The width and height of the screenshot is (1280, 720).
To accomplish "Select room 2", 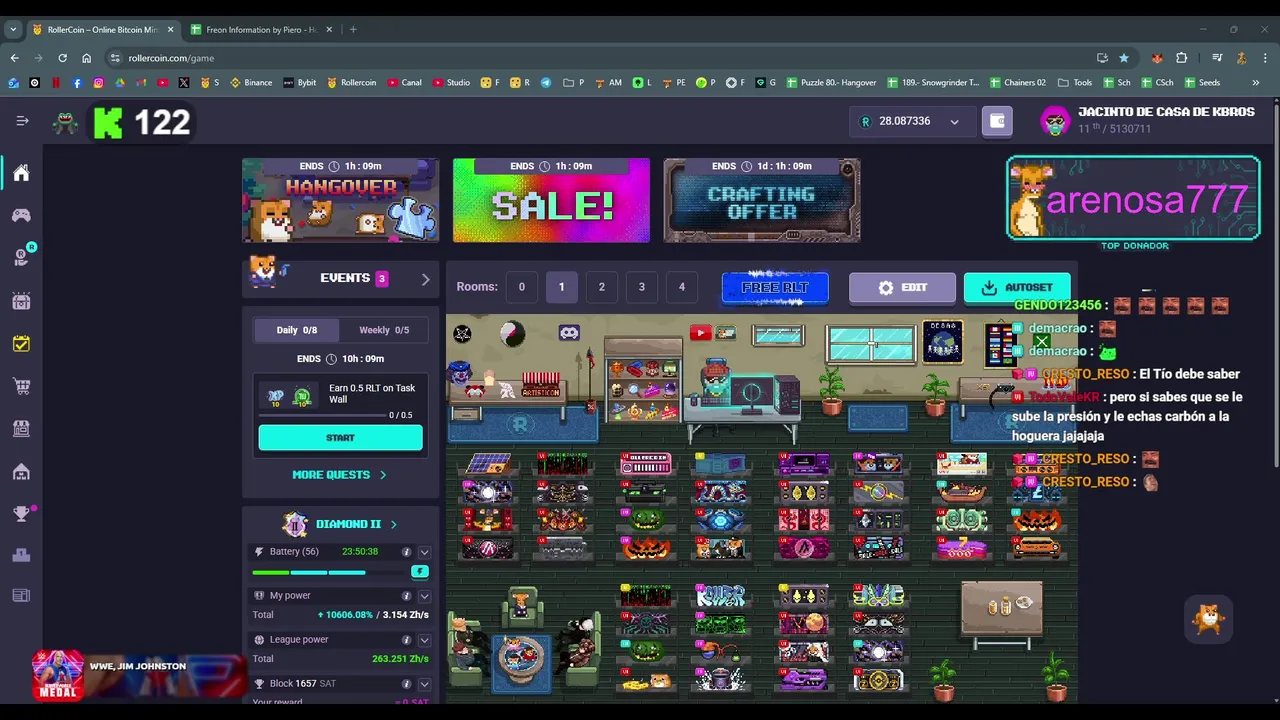I will (x=601, y=287).
